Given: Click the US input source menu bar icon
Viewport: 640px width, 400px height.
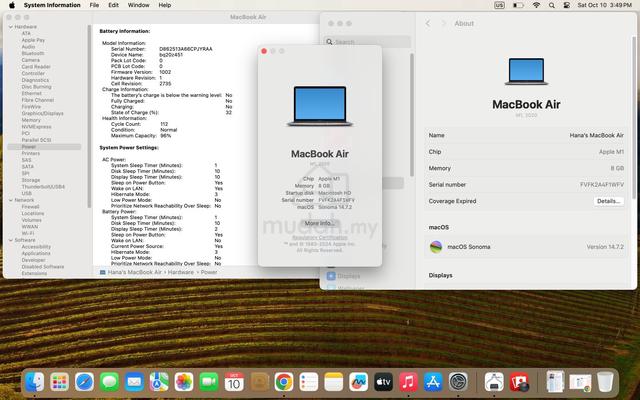Looking at the screenshot, I should [x=499, y=5].
